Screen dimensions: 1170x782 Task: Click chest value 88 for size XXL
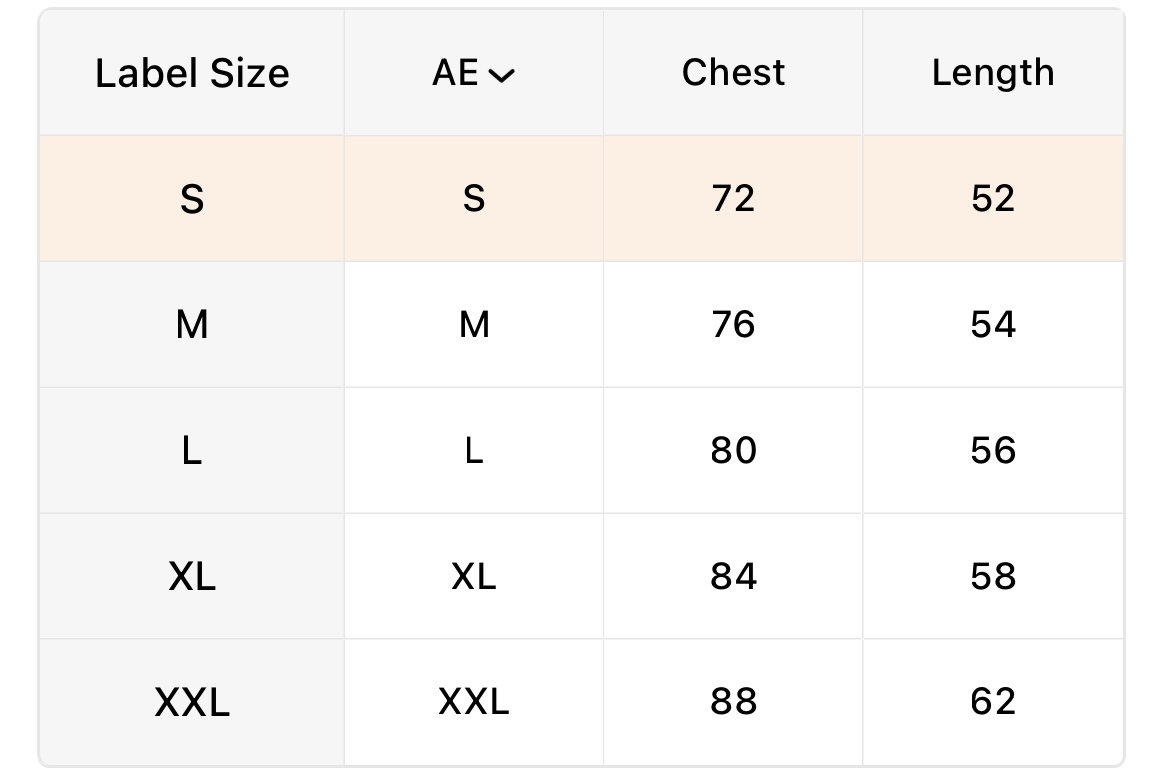tap(733, 702)
